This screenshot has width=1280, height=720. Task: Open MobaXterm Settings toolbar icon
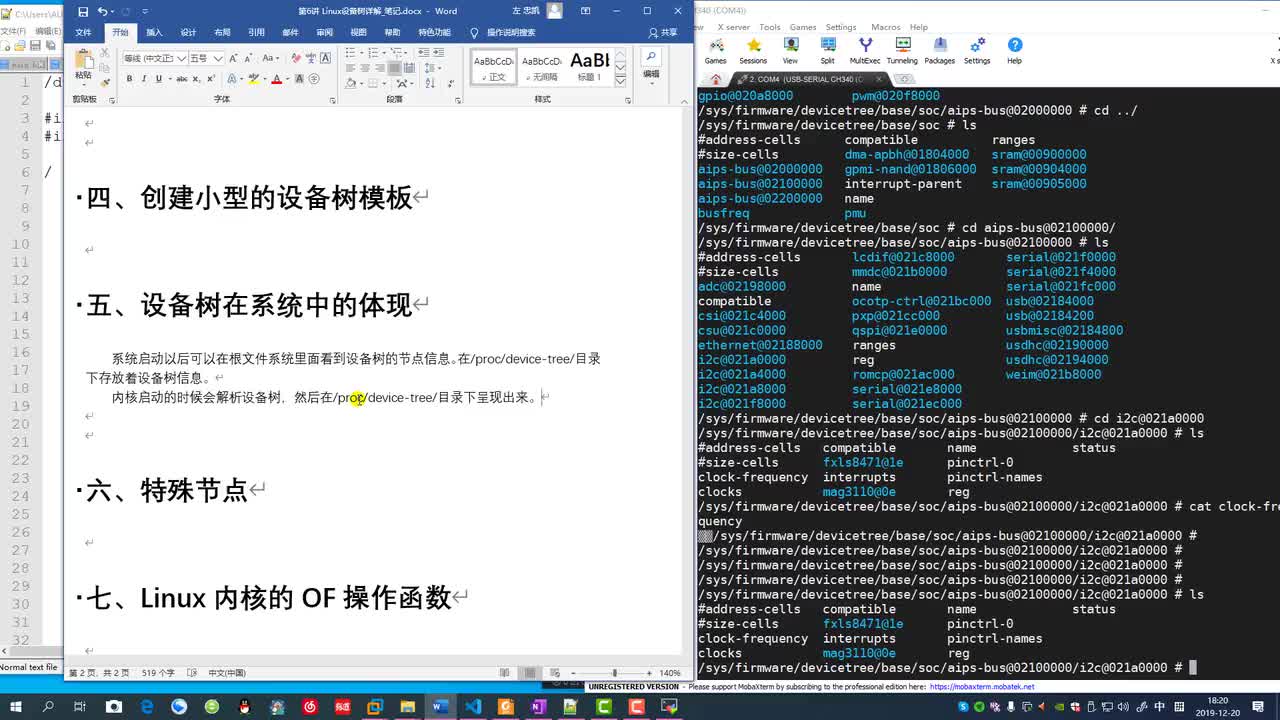(977, 51)
